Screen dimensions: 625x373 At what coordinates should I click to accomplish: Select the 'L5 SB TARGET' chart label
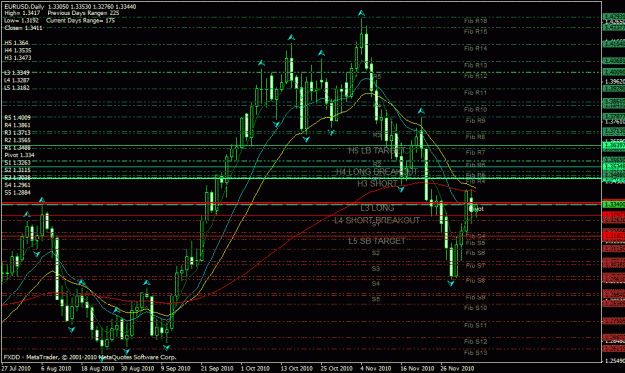[377, 241]
